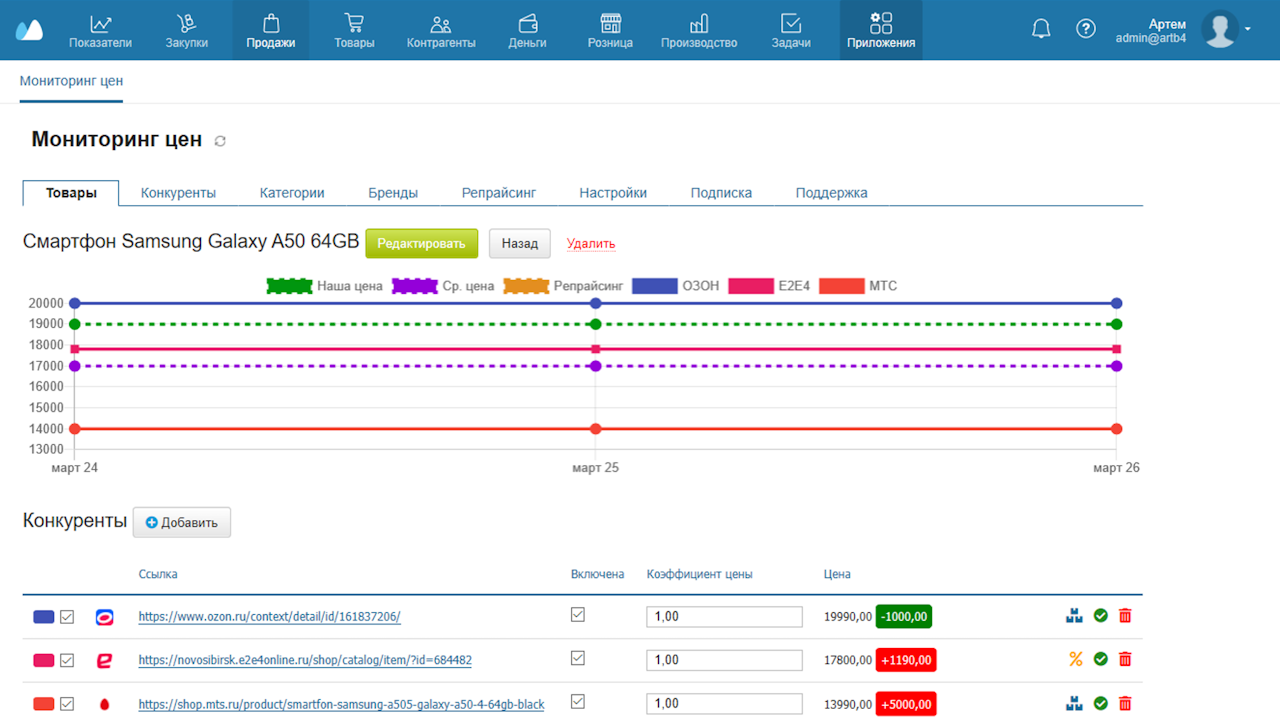1280x720 pixels.
Task: Click the green checkmark icon in MTS row
Action: (1101, 703)
